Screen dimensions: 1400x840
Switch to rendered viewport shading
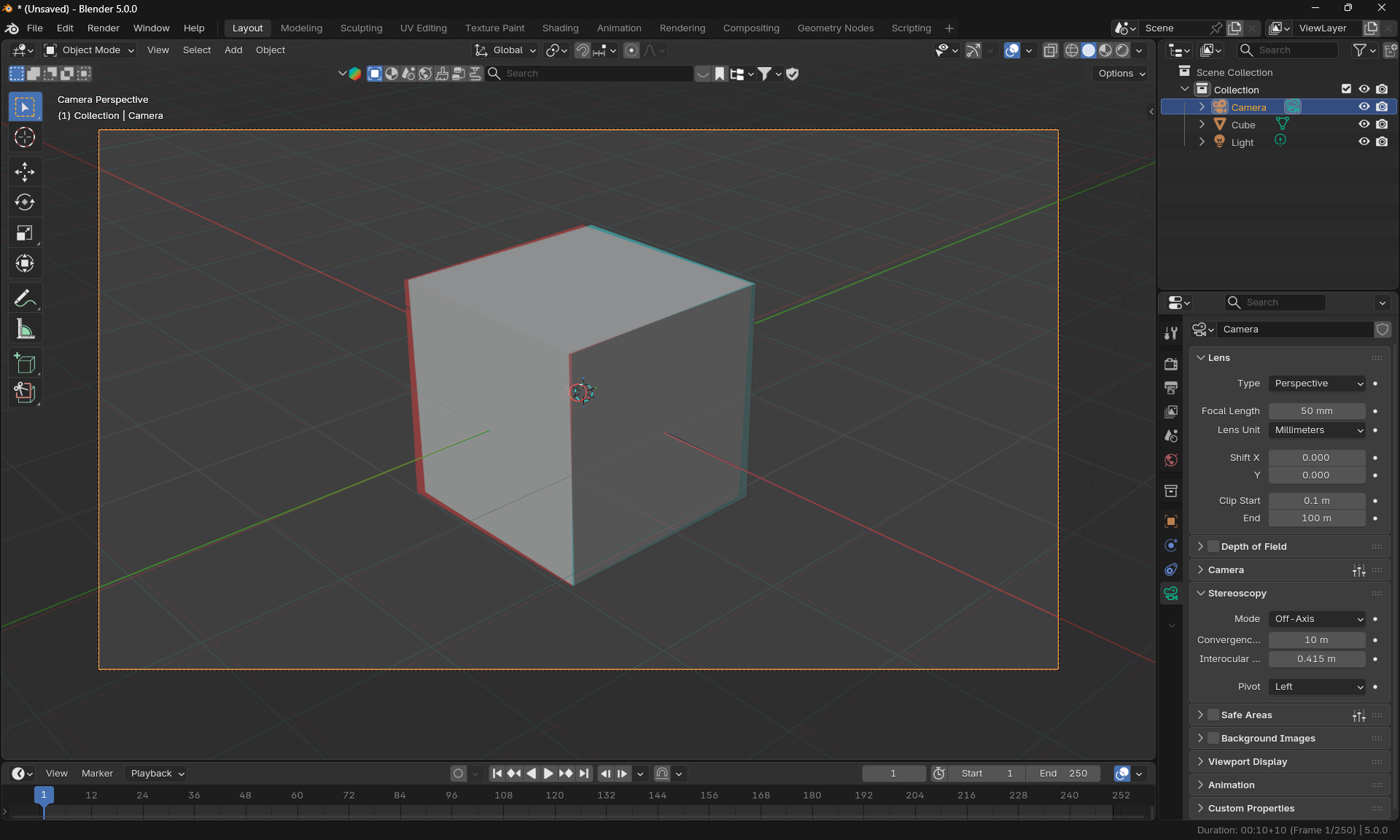tap(1122, 50)
